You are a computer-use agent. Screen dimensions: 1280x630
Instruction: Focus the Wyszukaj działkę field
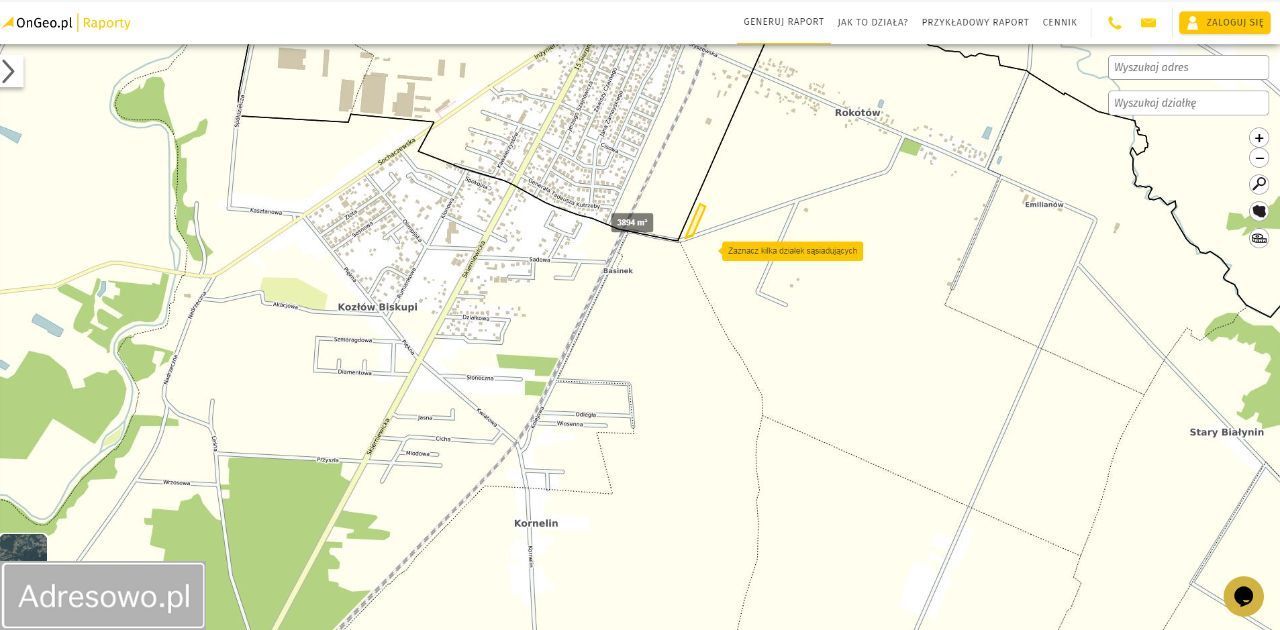tap(1188, 103)
